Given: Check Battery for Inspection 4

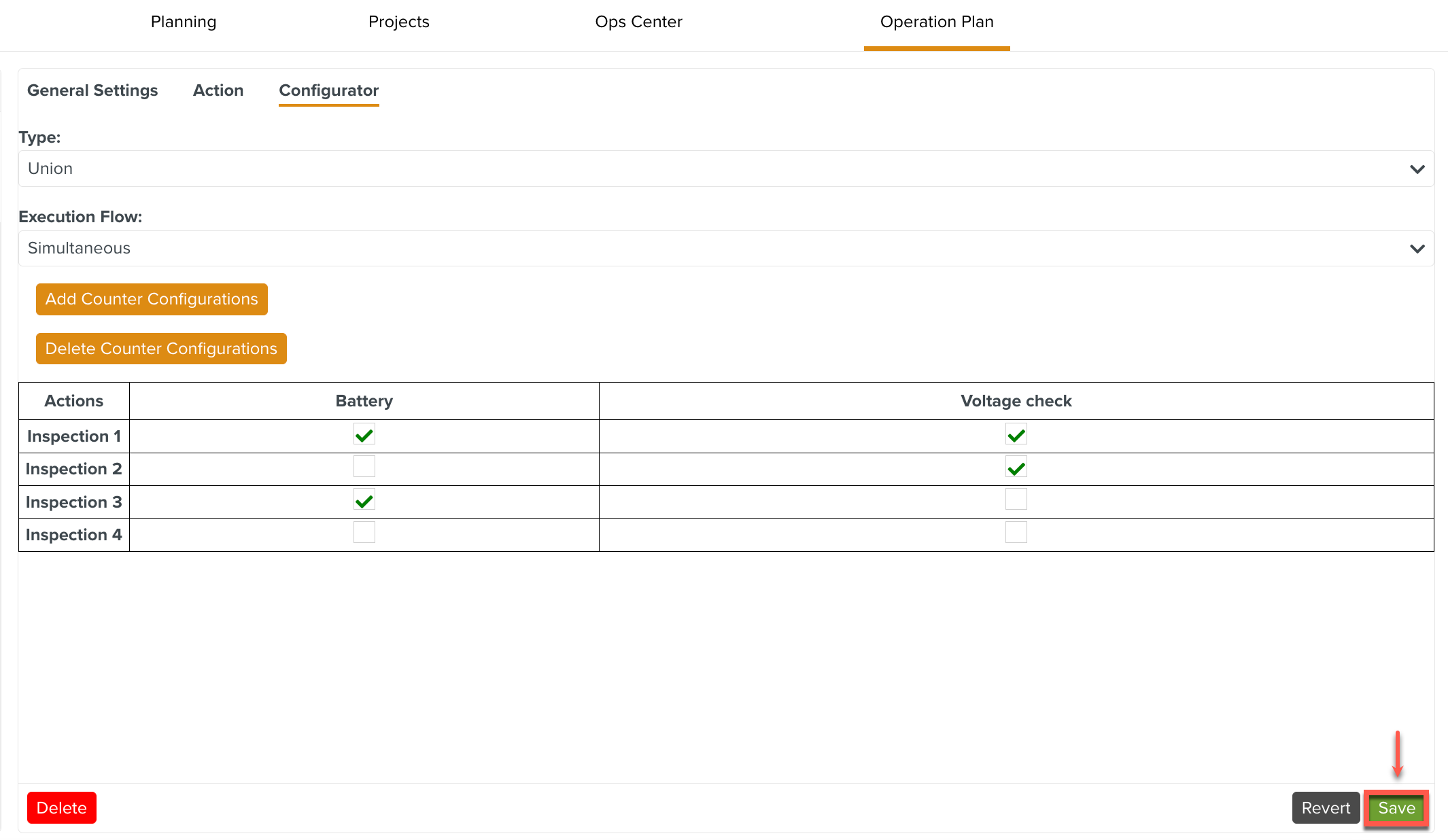Looking at the screenshot, I should pyautogui.click(x=364, y=532).
